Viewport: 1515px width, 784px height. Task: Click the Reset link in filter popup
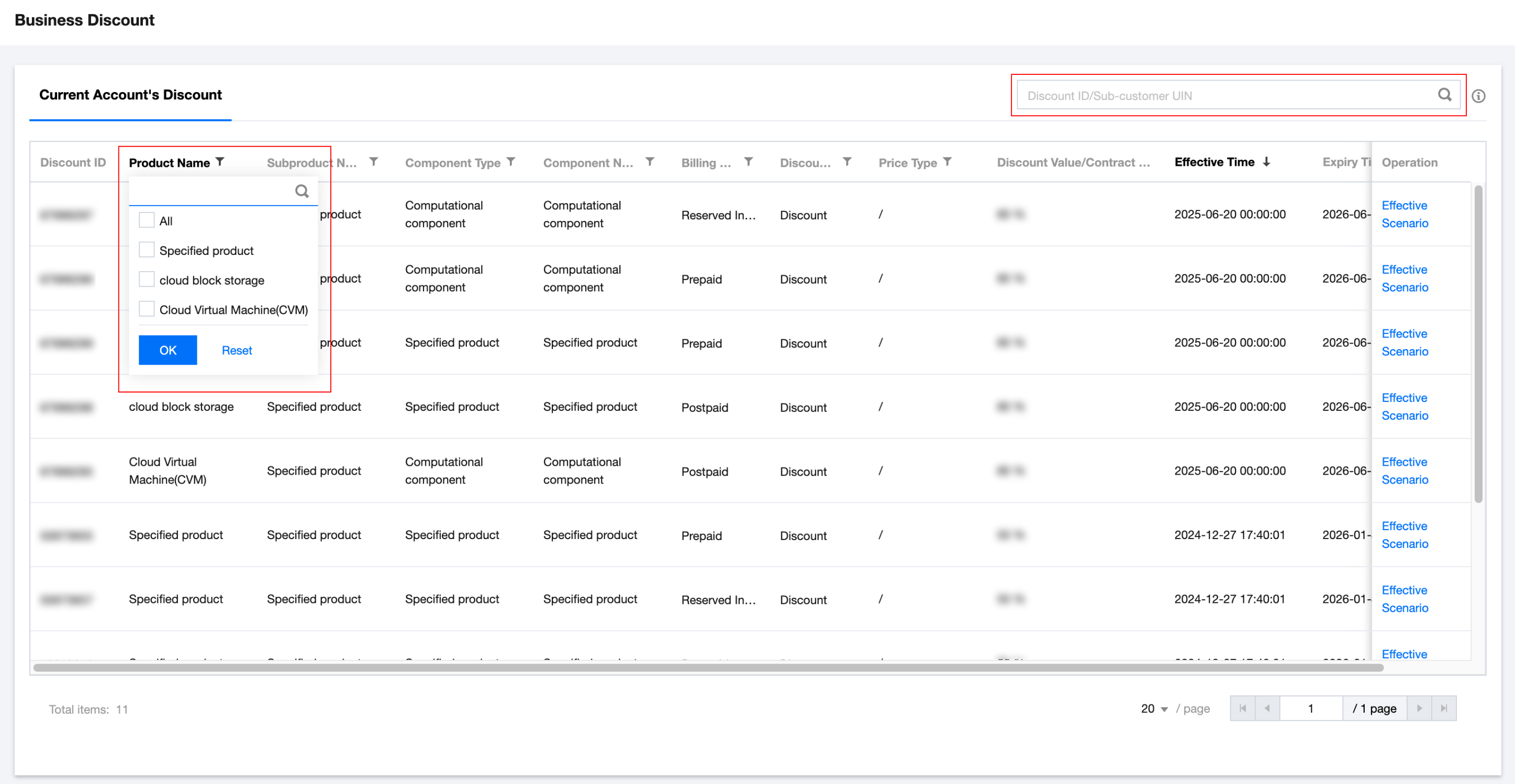point(237,351)
